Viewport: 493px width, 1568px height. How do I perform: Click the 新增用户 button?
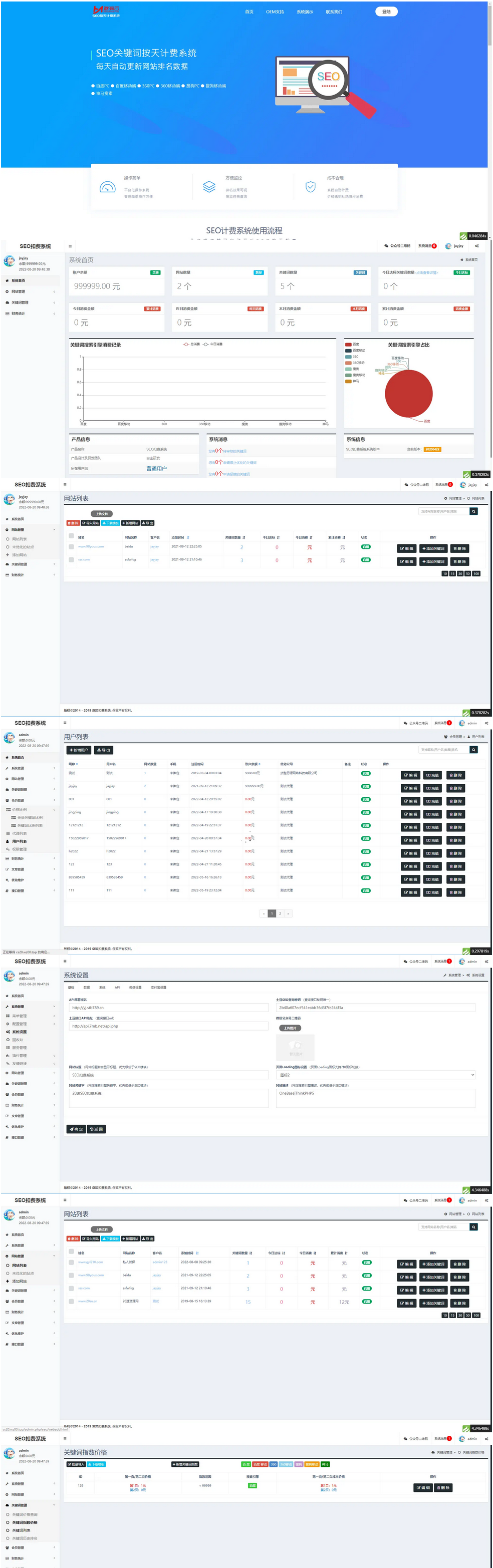pyautogui.click(x=79, y=750)
